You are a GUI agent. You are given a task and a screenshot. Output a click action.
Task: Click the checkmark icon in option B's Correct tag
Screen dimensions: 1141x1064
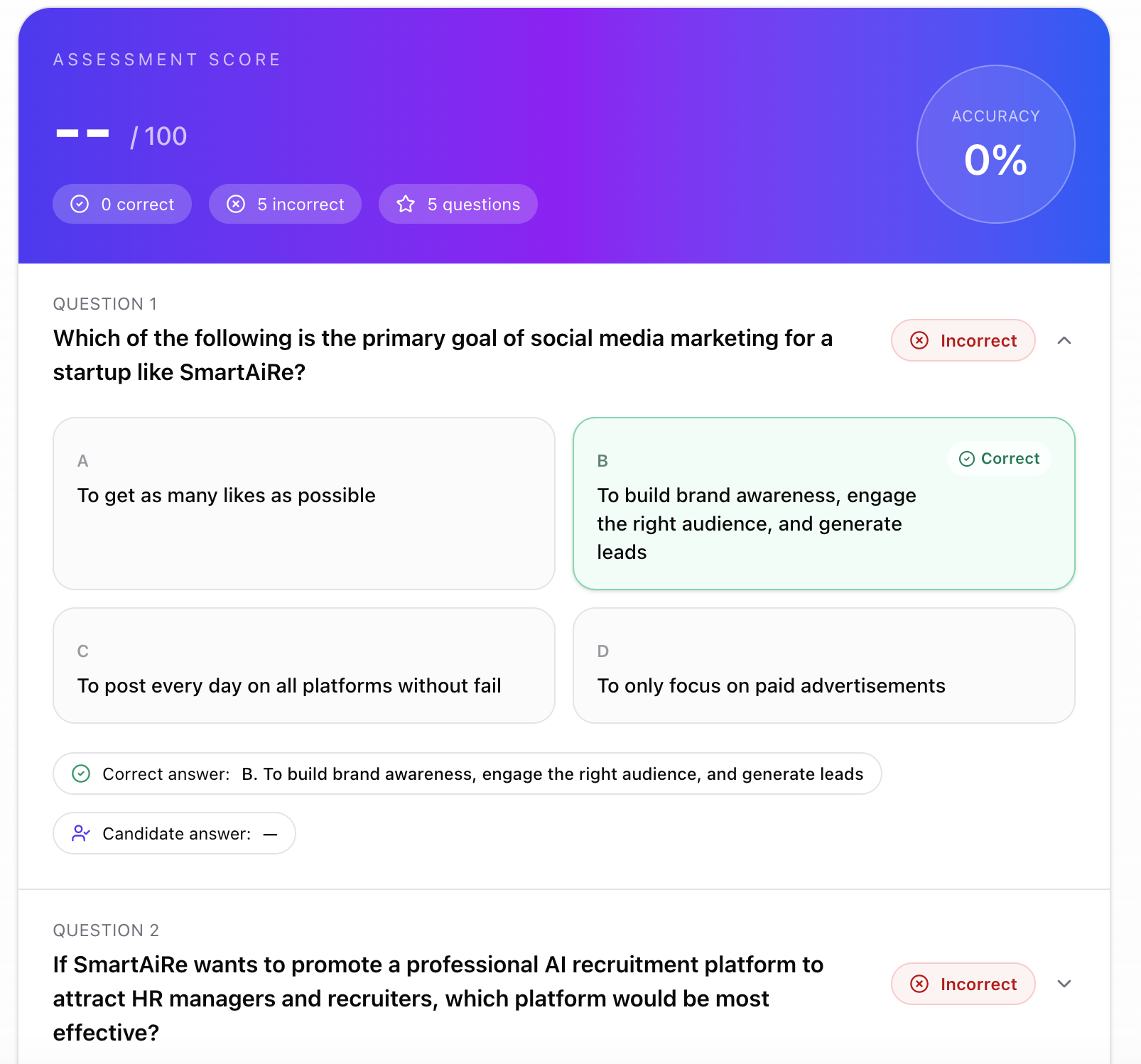pos(967,459)
